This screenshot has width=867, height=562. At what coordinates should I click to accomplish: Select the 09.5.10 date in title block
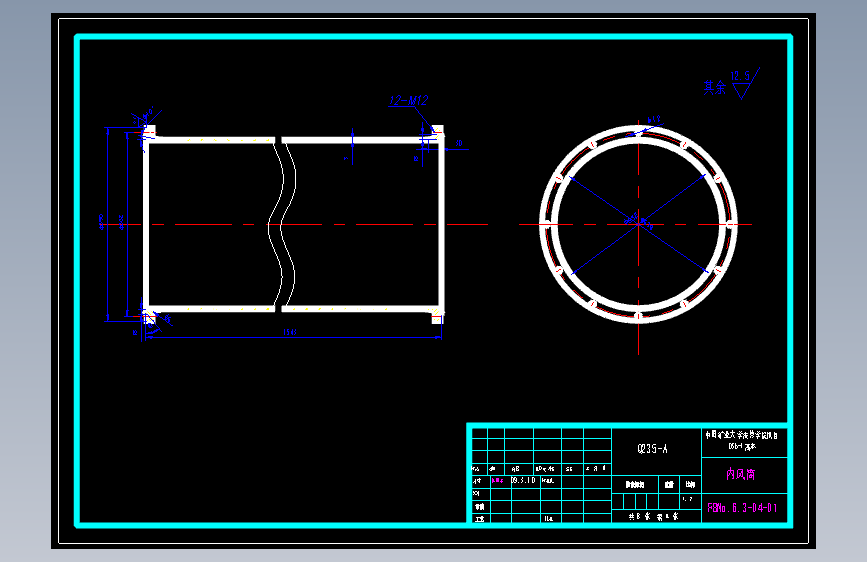(x=524, y=480)
